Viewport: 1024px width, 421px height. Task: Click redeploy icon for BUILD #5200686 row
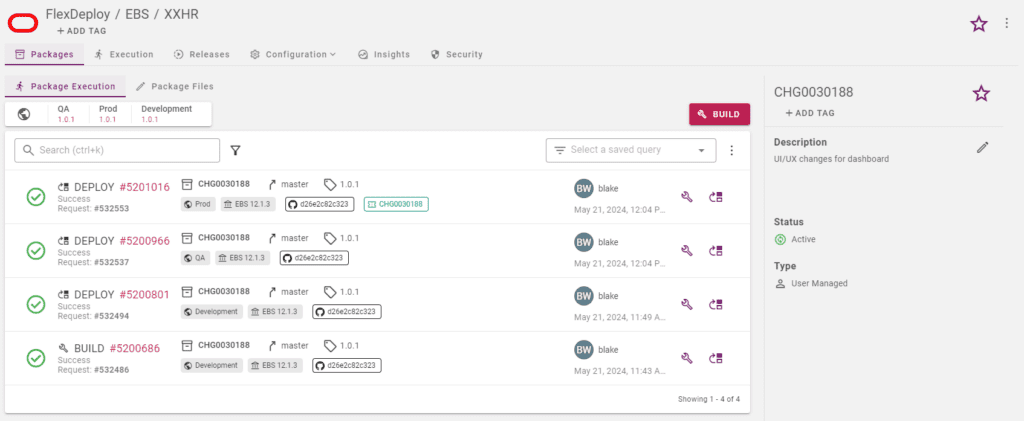[716, 358]
